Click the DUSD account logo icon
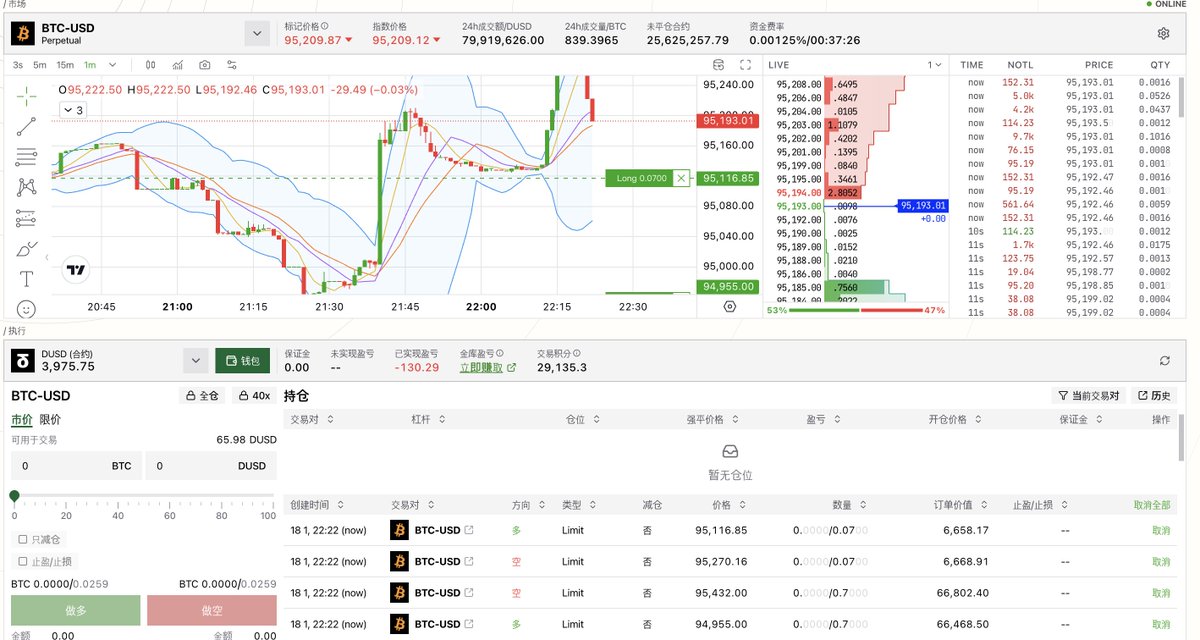The height and width of the screenshot is (640, 1200). click(x=23, y=360)
